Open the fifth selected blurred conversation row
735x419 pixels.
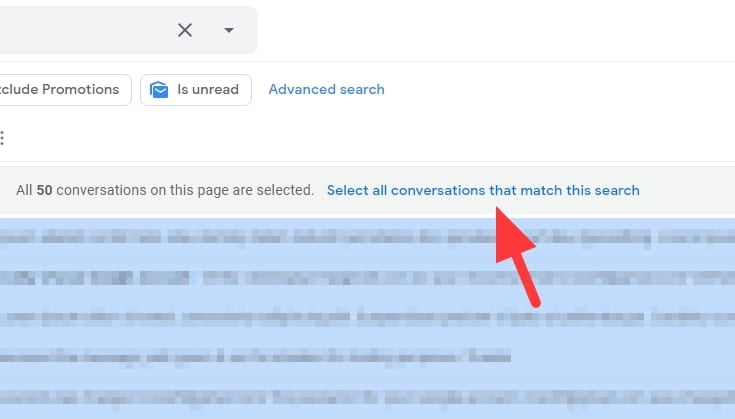[x=368, y=398]
